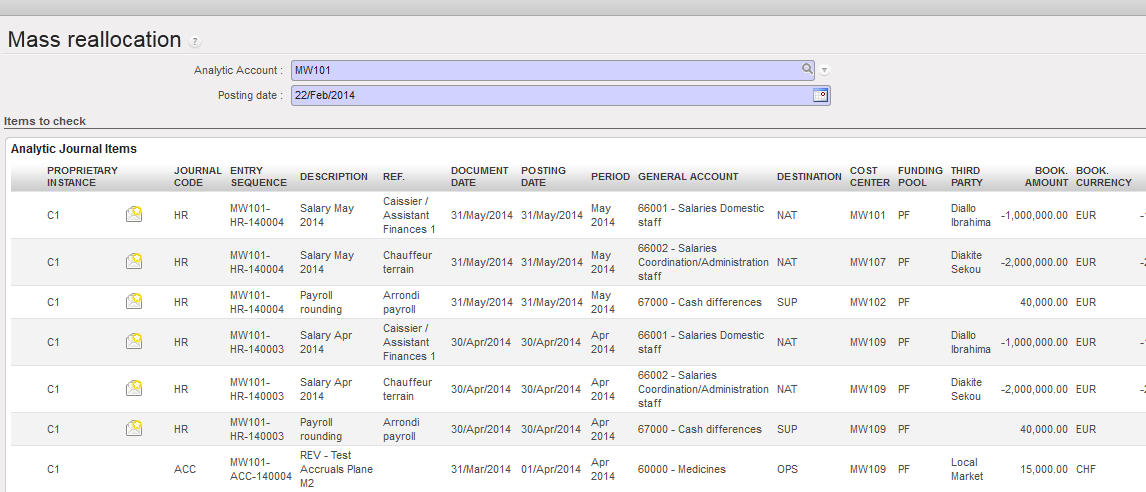Click the envelope icon for Diakite Sekou May salary row
The height and width of the screenshot is (492, 1146).
click(134, 262)
